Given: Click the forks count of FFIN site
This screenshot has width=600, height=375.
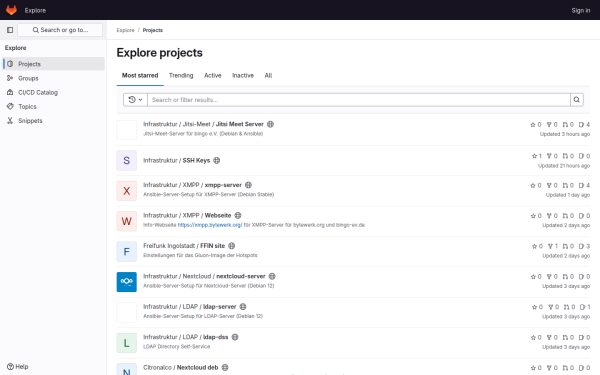Looking at the screenshot, I should 553,246.
